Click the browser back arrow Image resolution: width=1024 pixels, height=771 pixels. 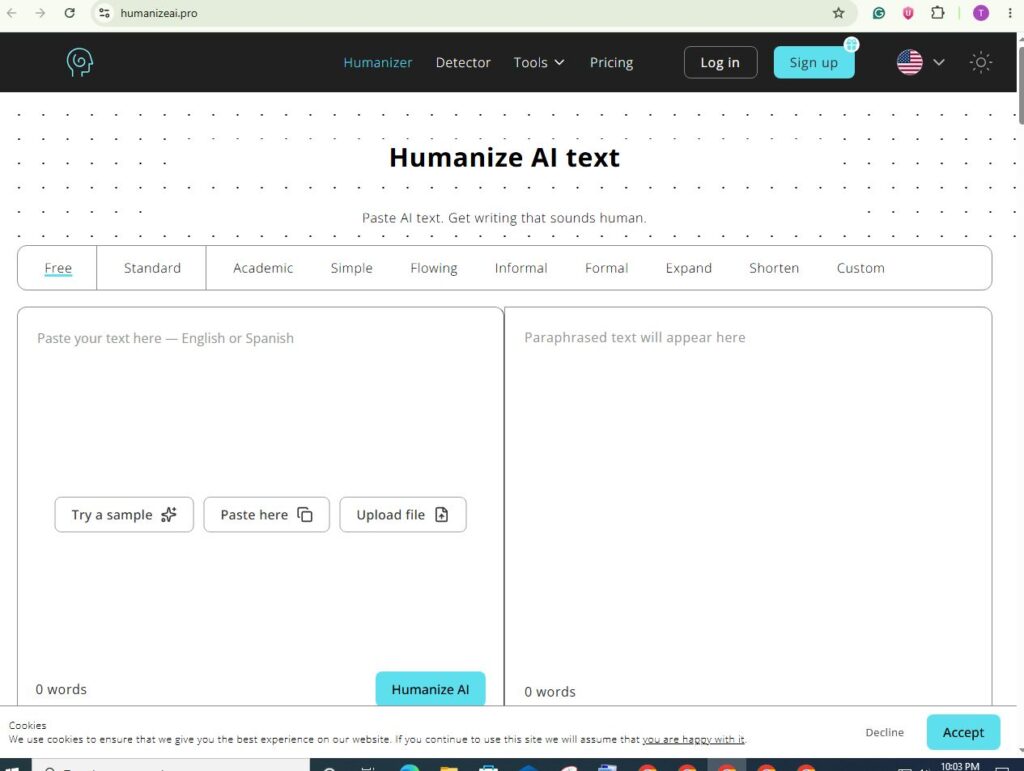click(x=12, y=13)
